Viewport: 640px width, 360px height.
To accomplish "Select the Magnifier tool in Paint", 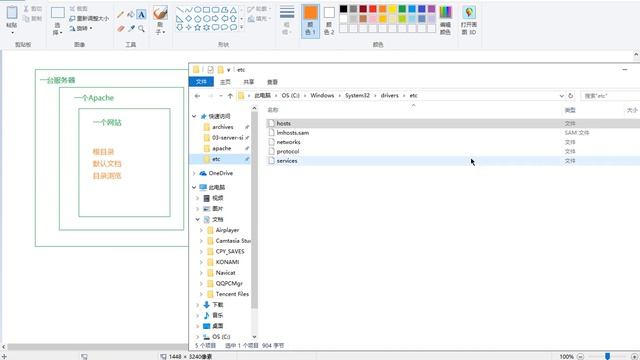I will pos(141,29).
